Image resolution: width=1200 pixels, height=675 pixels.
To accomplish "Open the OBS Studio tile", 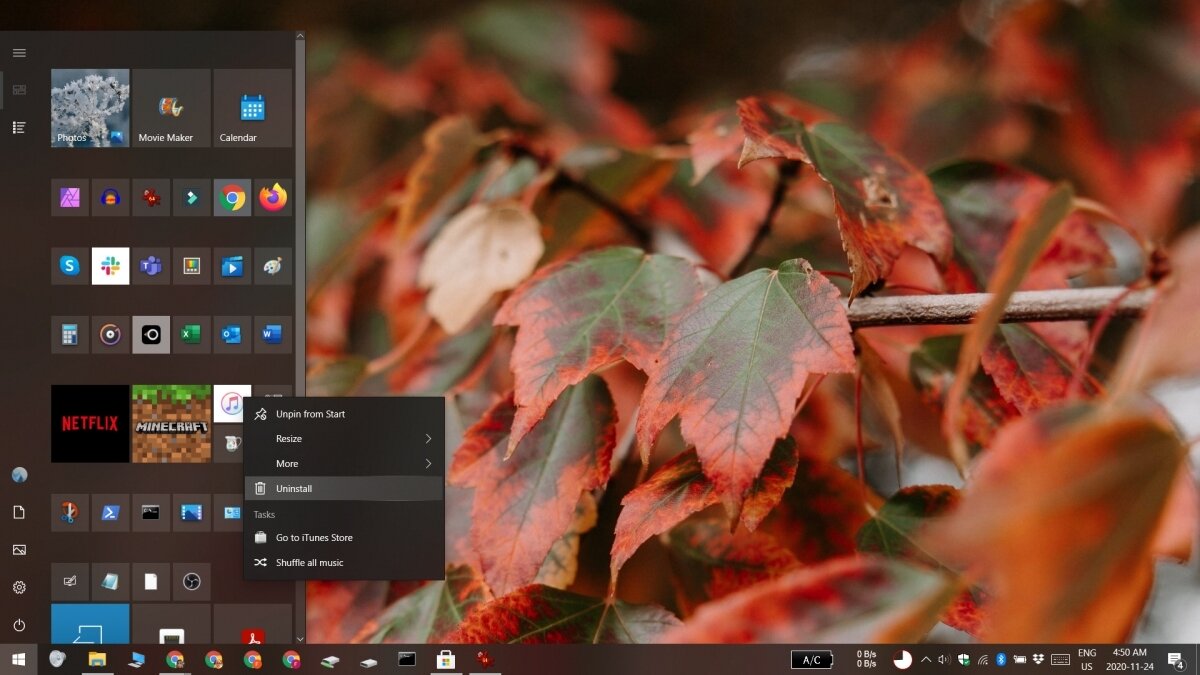I will click(191, 581).
